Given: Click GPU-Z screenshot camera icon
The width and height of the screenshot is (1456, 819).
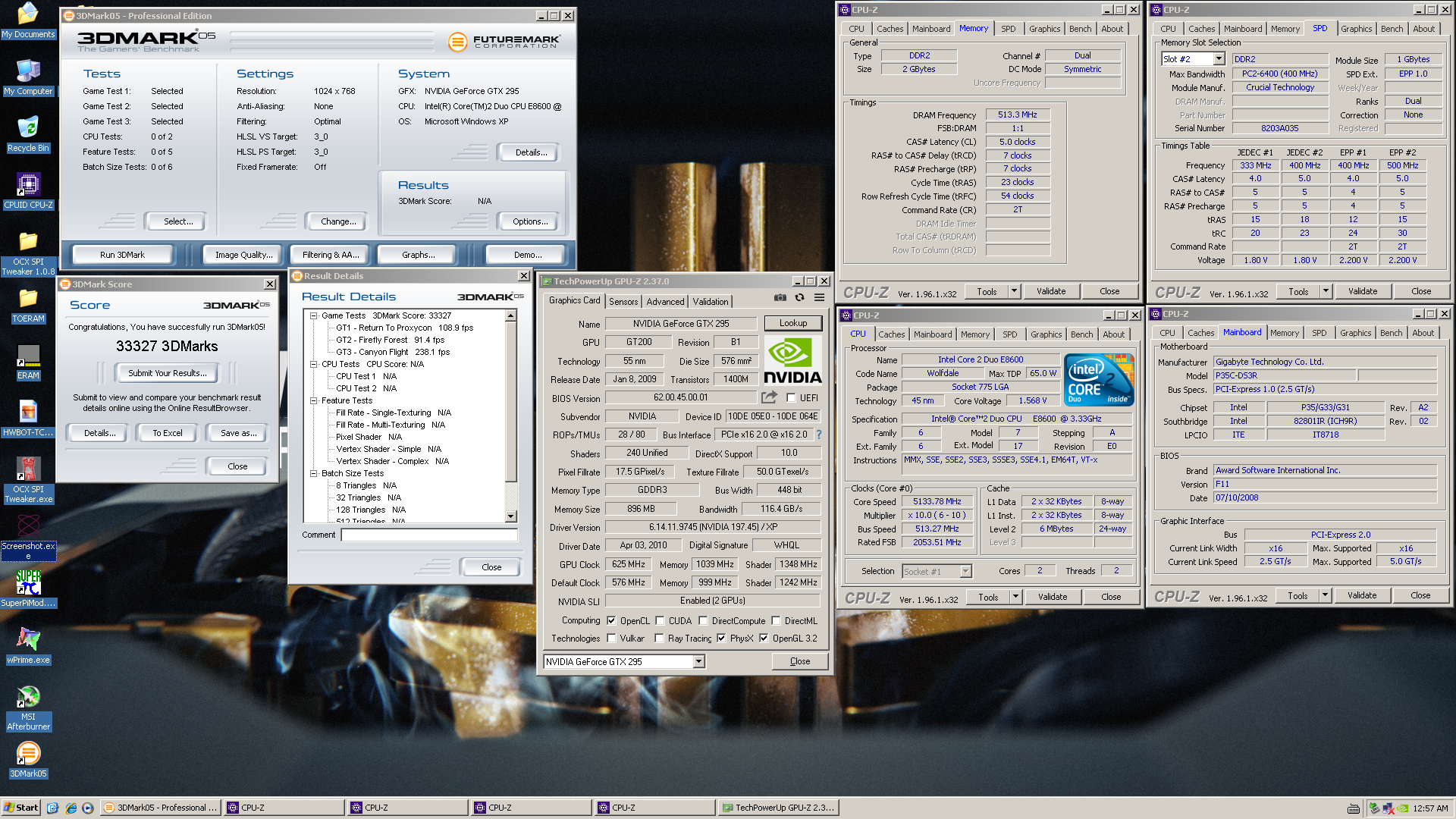Looking at the screenshot, I should 780,297.
